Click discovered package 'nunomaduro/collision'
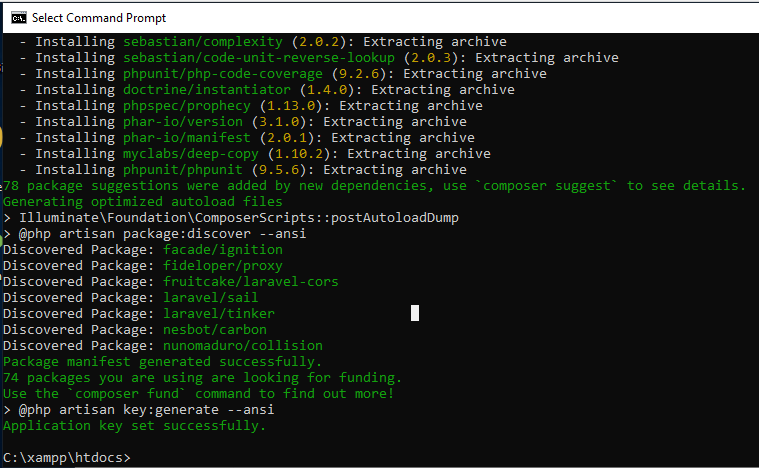759x468 pixels. [243, 345]
